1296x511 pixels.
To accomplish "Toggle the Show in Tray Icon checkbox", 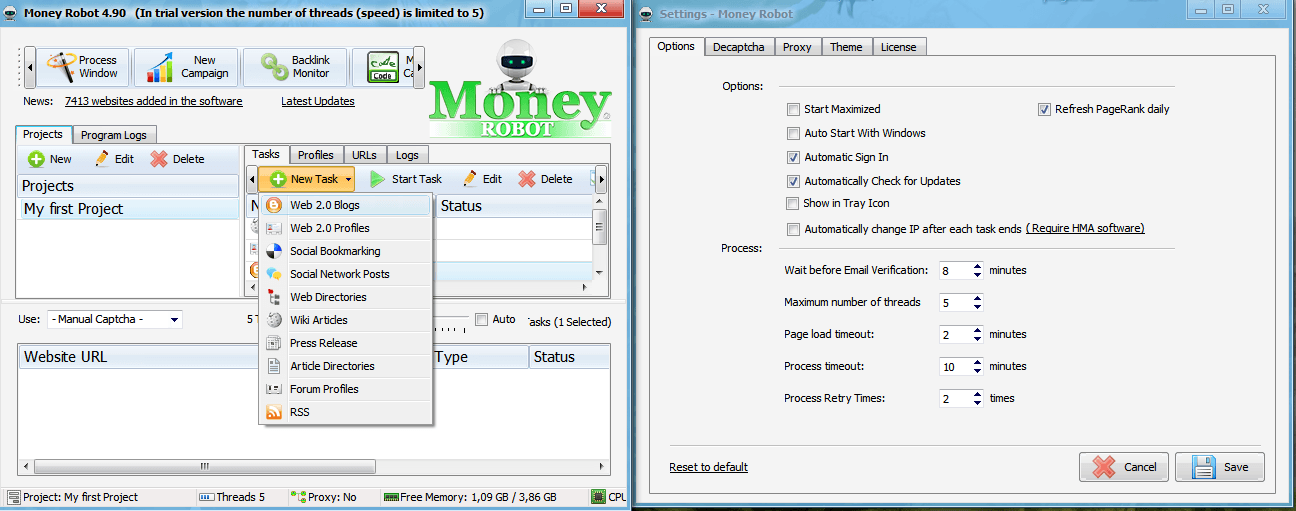I will (x=794, y=203).
